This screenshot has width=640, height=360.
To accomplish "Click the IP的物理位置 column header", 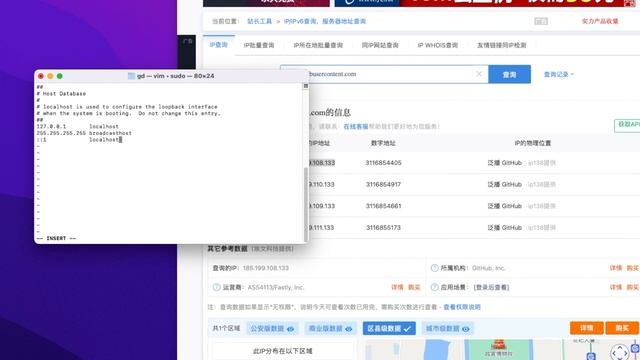I will click(x=533, y=143).
